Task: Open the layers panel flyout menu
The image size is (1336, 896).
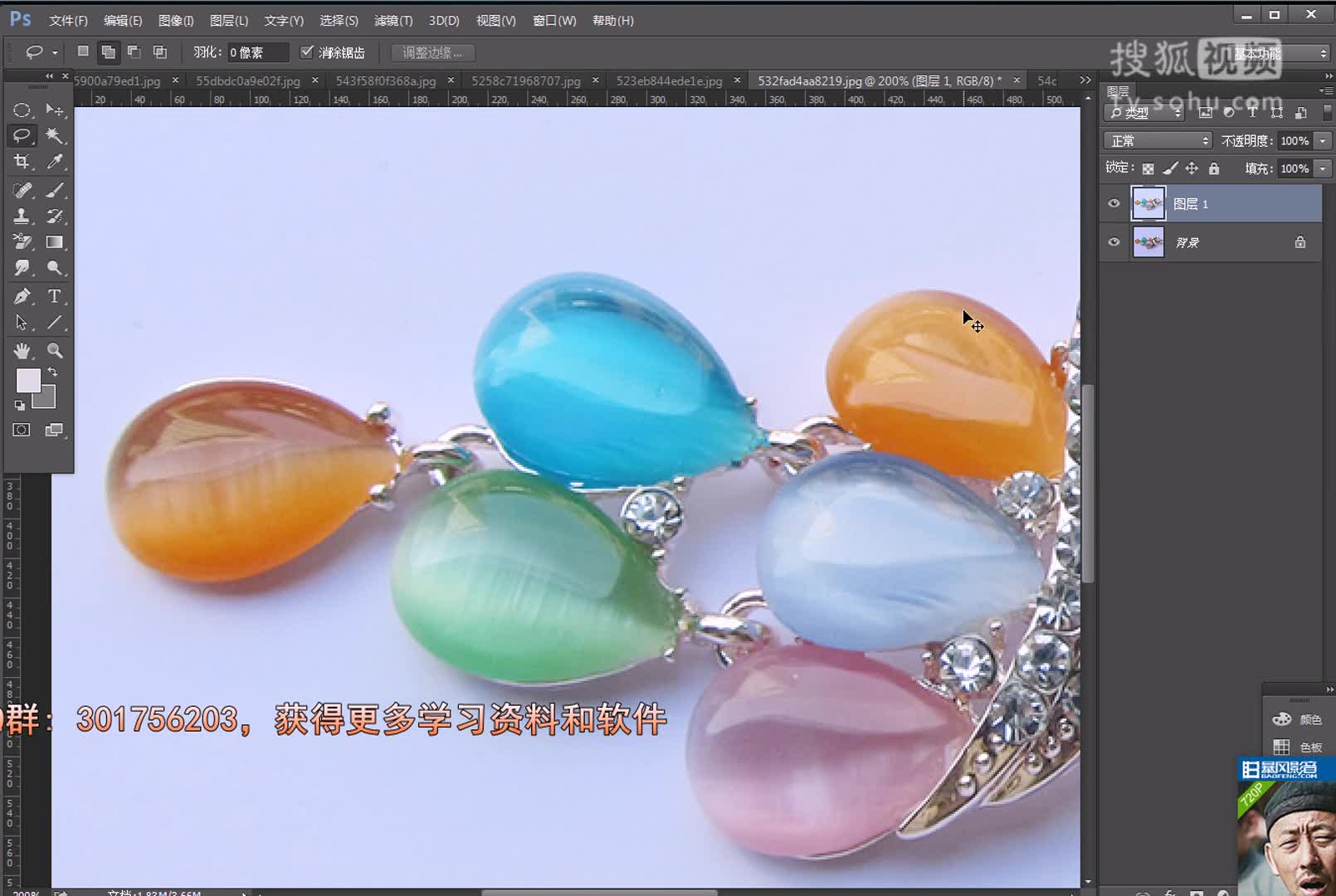Action: click(1325, 90)
